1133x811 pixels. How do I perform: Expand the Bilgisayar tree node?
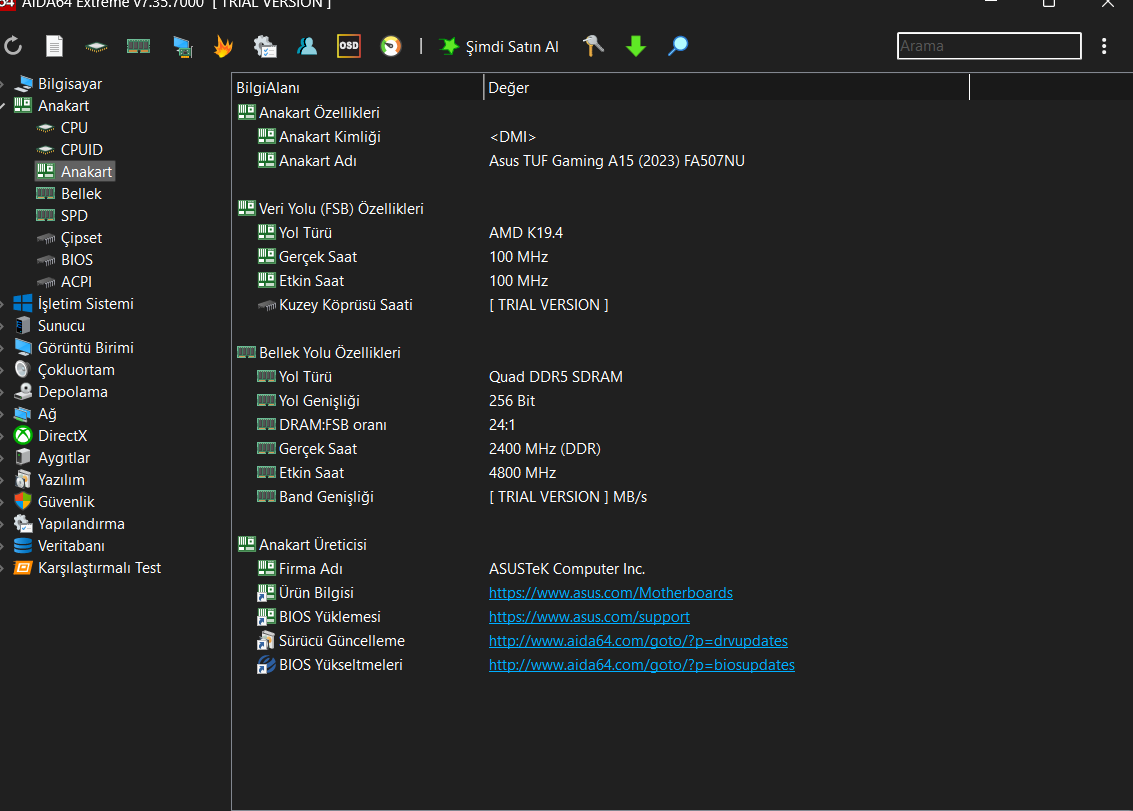point(3,84)
